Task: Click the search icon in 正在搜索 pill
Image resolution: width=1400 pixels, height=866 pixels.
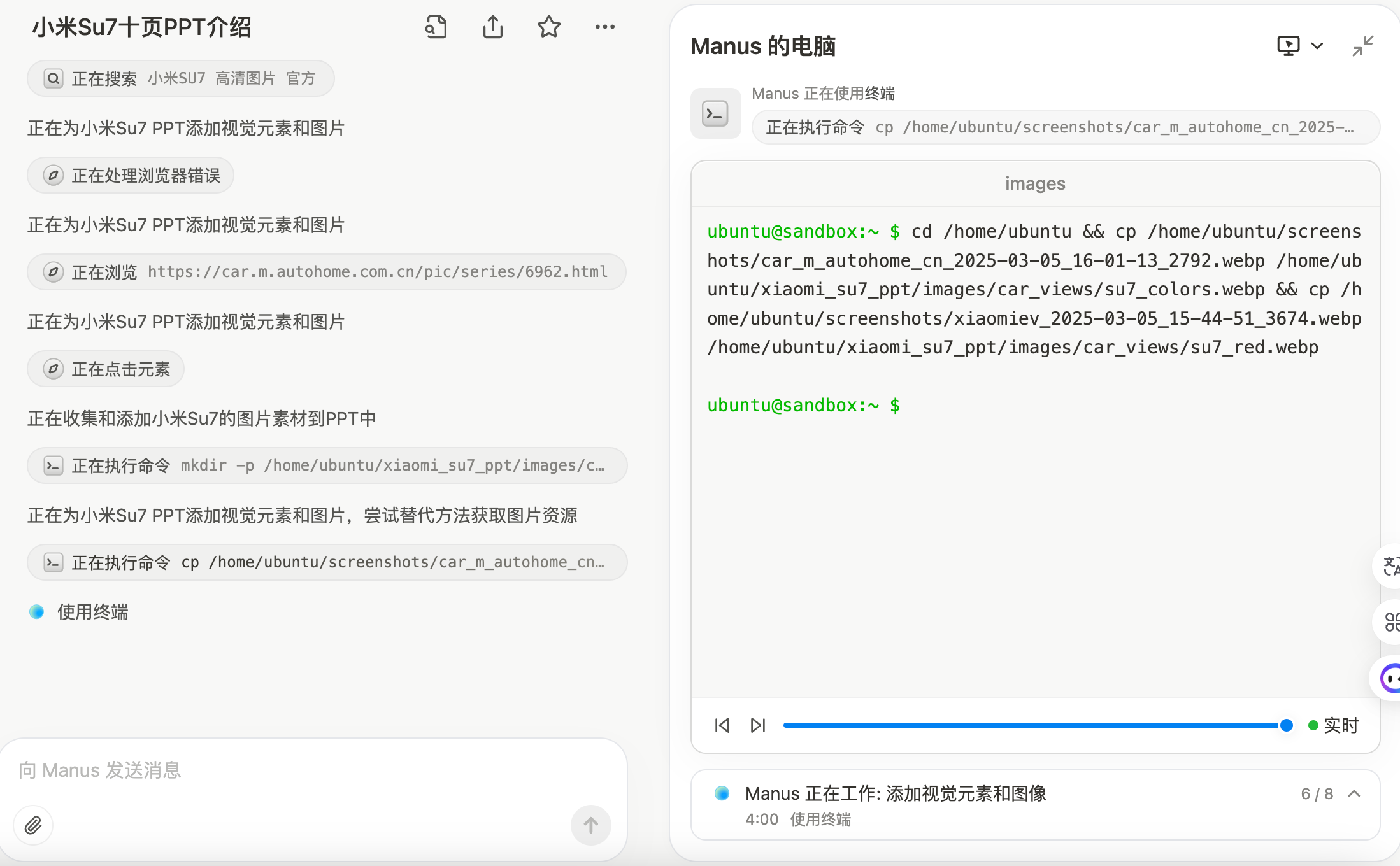Action: pyautogui.click(x=54, y=78)
